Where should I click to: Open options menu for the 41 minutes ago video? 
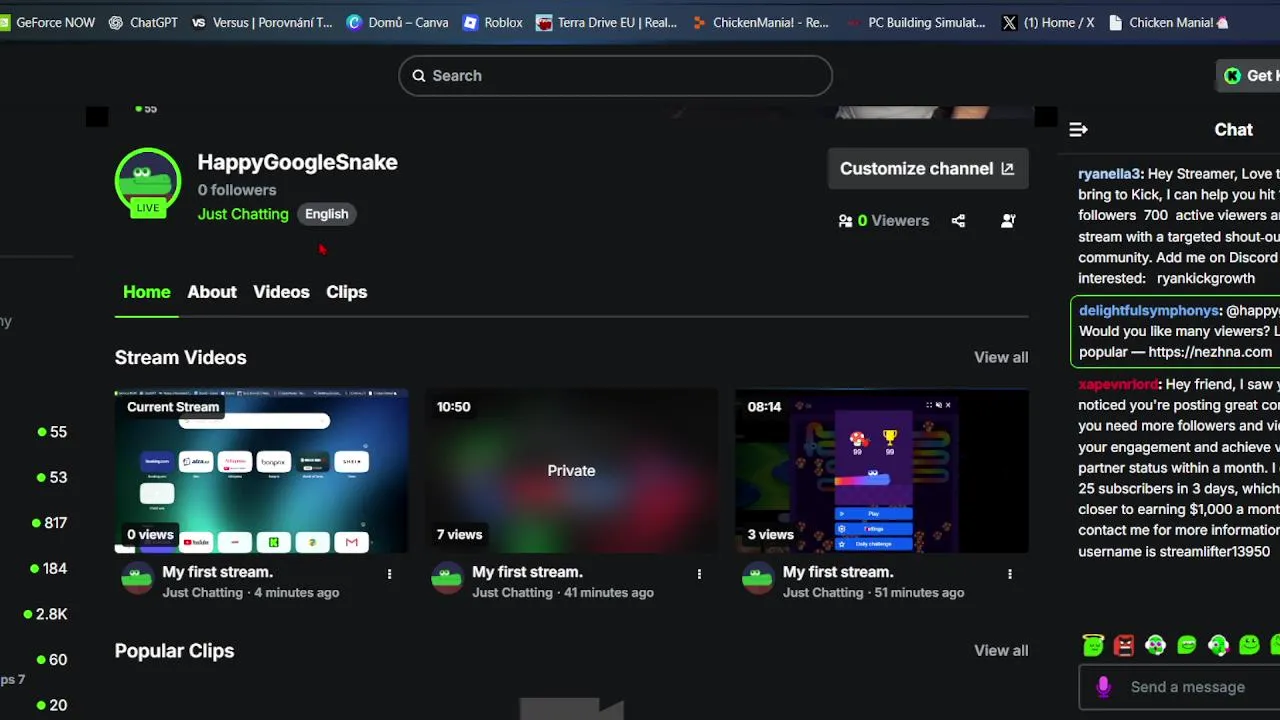coord(699,574)
